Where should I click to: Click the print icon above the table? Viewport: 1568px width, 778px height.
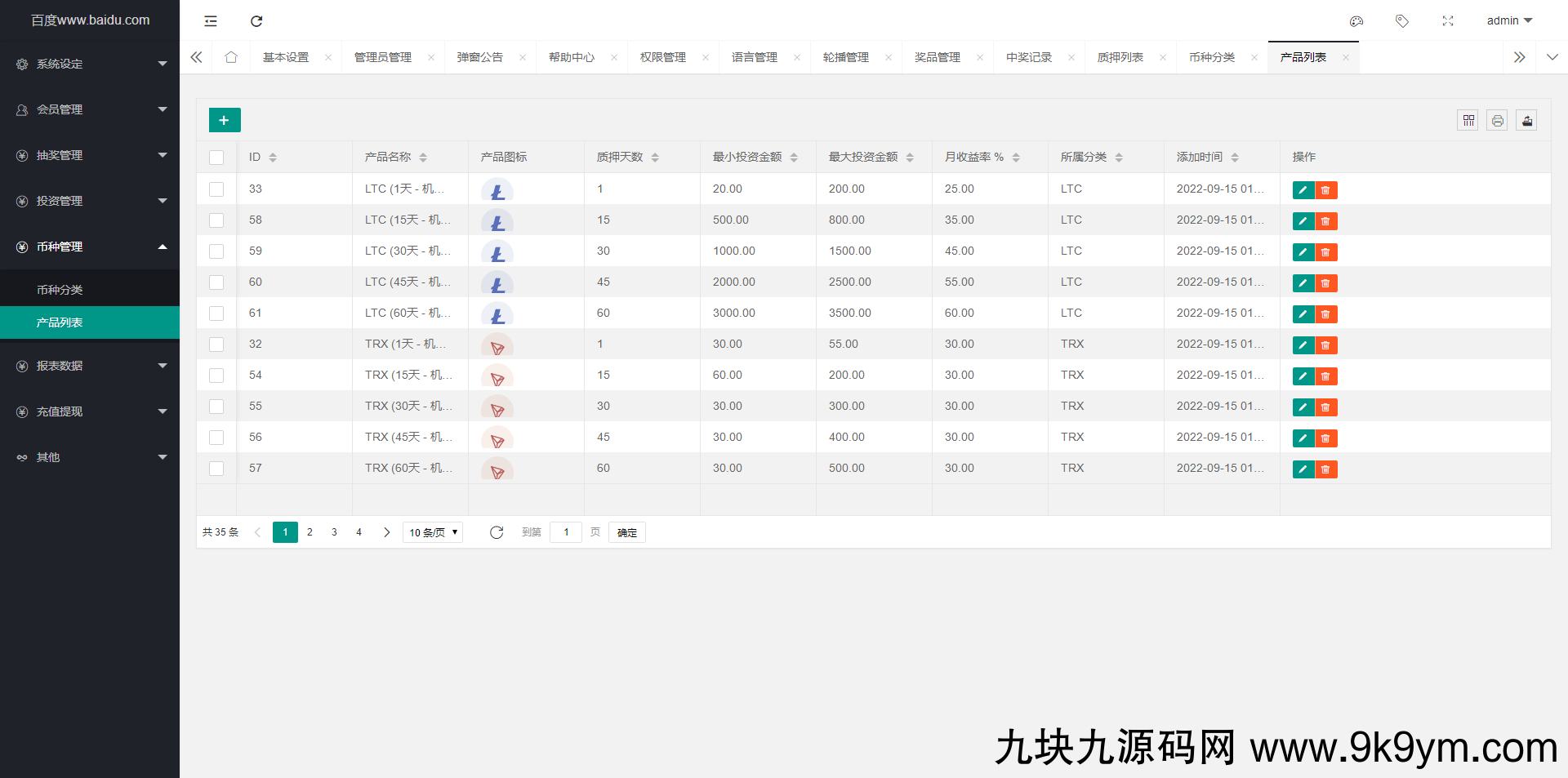1497,120
